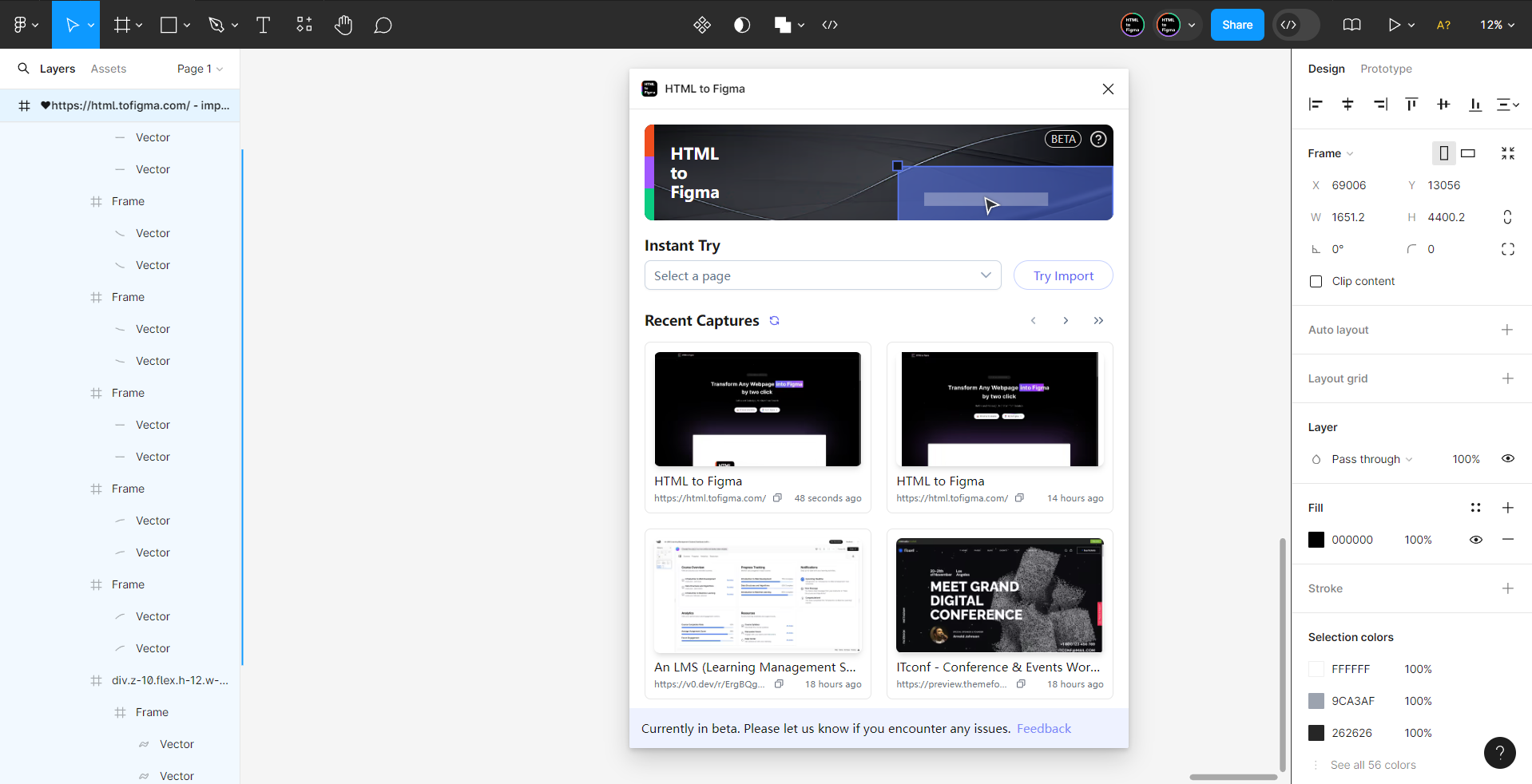Add Auto layout with plus
This screenshot has width=1532, height=784.
point(1507,330)
